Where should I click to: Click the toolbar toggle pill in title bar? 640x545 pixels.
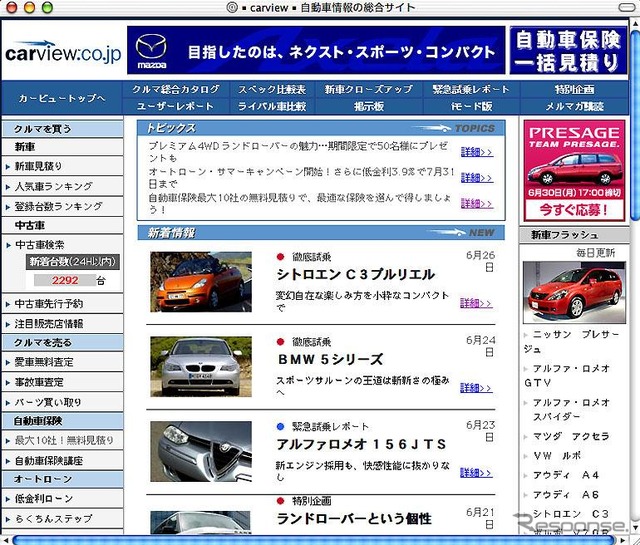627,7
